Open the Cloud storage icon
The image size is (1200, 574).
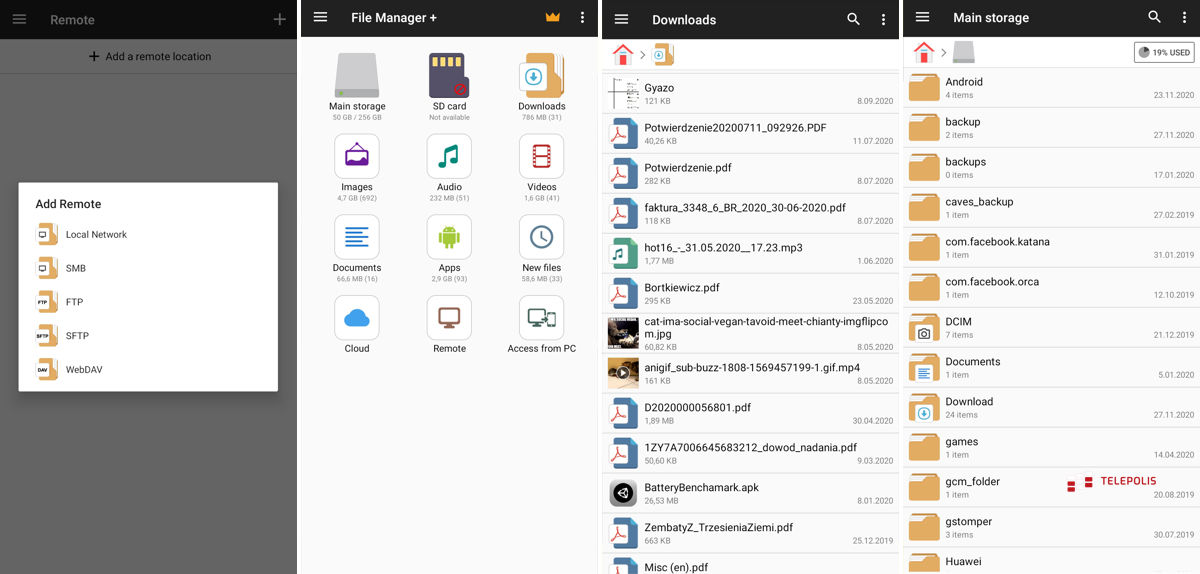tap(357, 318)
